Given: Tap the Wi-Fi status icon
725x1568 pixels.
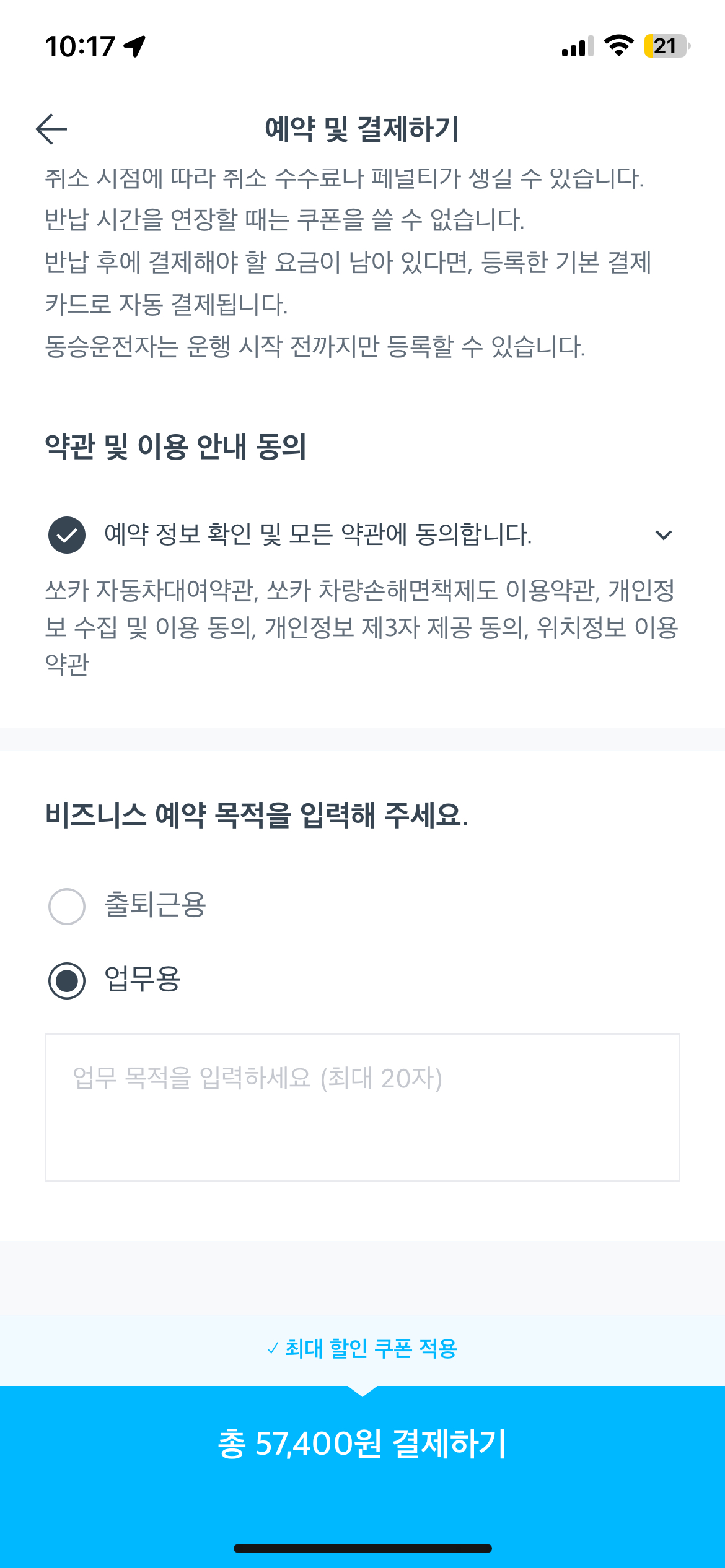Looking at the screenshot, I should [618, 46].
